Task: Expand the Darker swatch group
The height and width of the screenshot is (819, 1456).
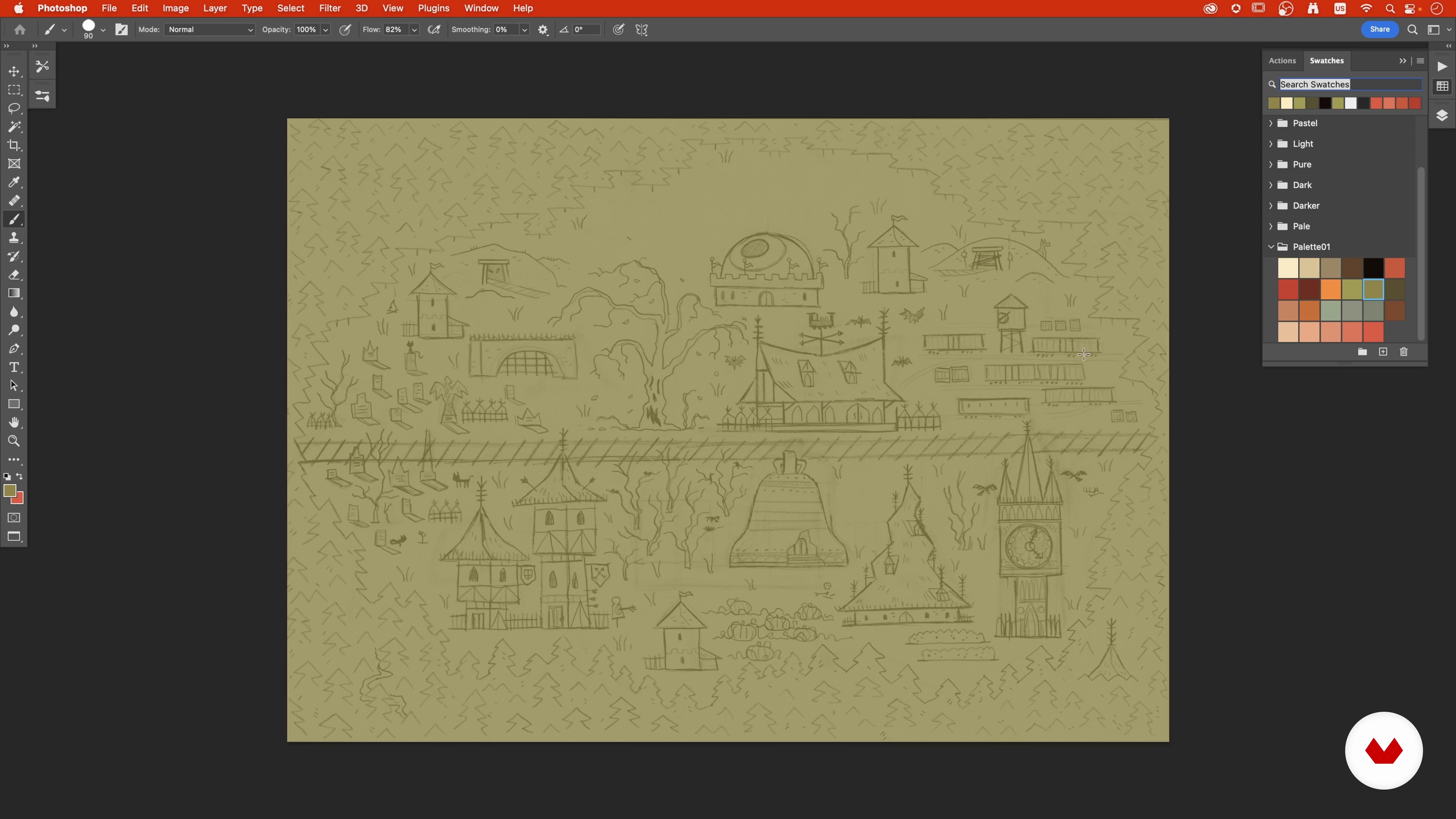Action: pos(1271,206)
